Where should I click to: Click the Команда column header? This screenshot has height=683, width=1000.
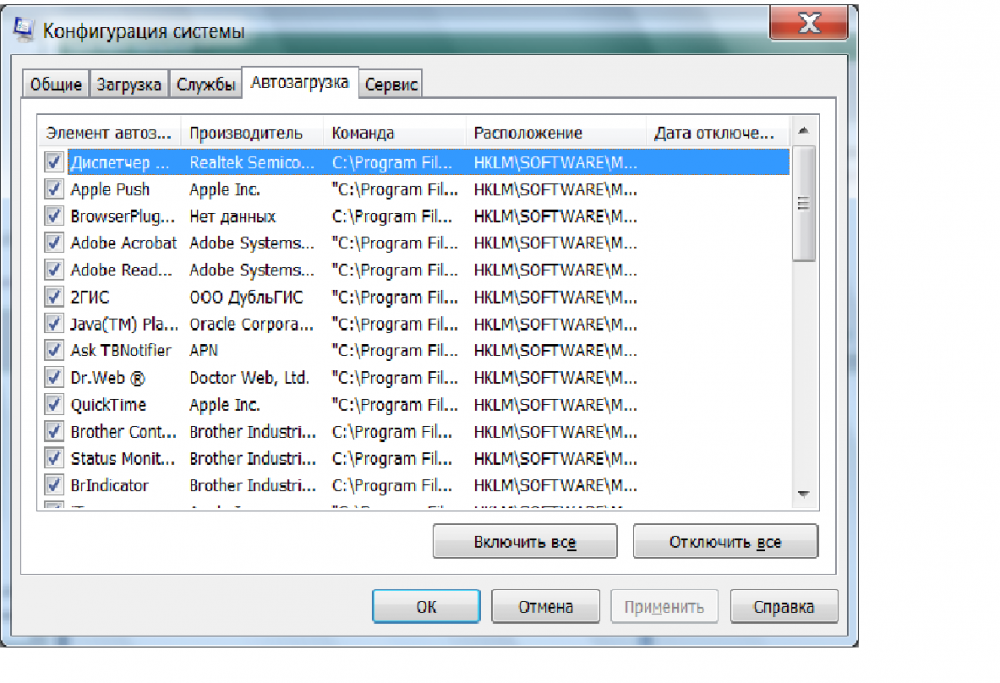[395, 133]
